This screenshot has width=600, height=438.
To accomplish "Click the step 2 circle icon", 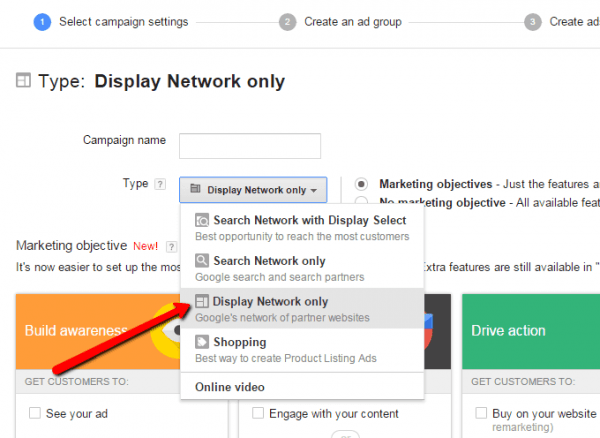I will tap(287, 22).
